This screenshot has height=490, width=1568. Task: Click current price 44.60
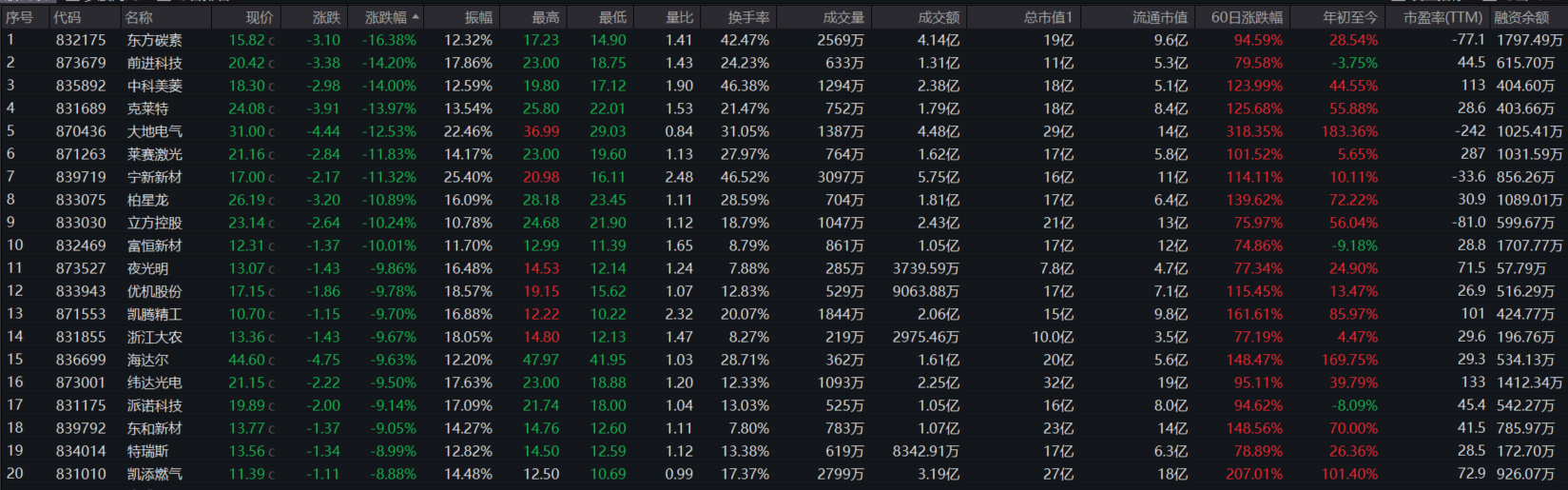[x=246, y=360]
